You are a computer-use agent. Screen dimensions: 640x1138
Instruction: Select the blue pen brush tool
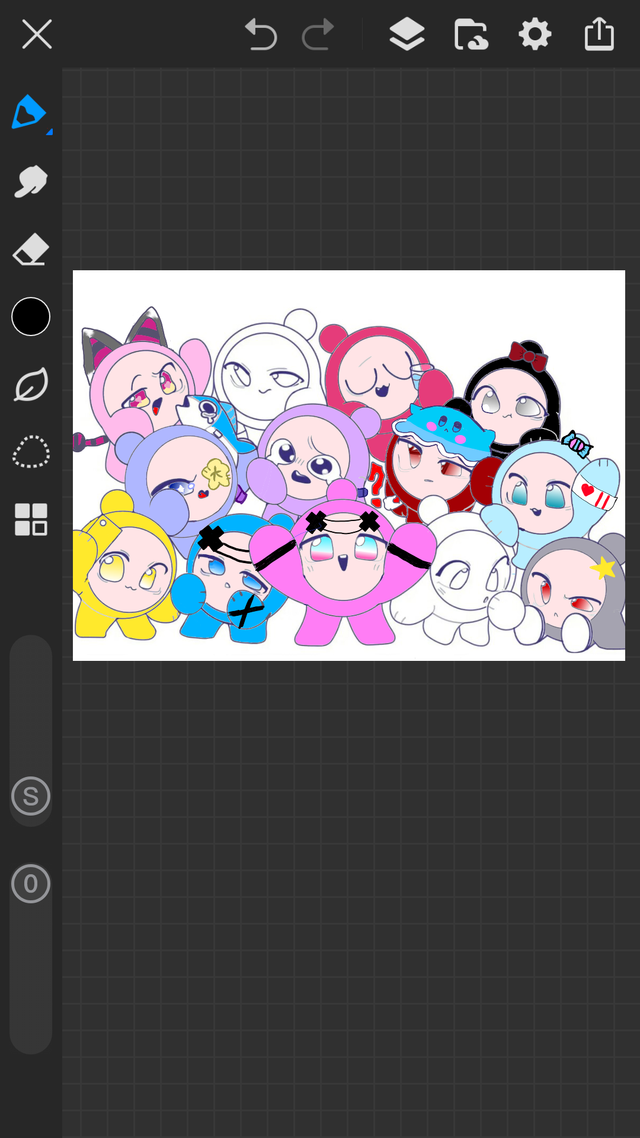[29, 113]
